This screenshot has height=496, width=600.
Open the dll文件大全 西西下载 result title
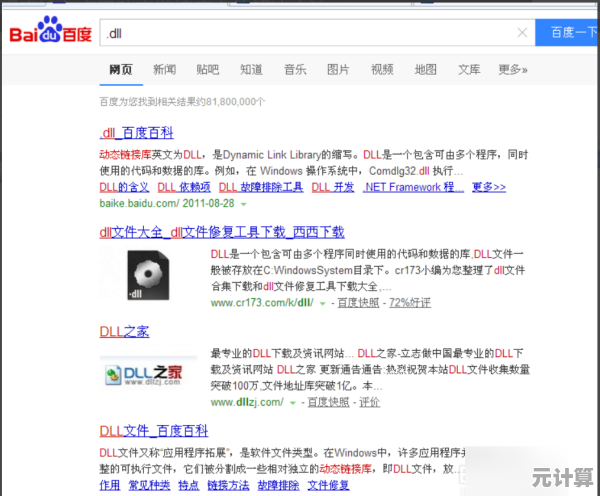coord(222,232)
